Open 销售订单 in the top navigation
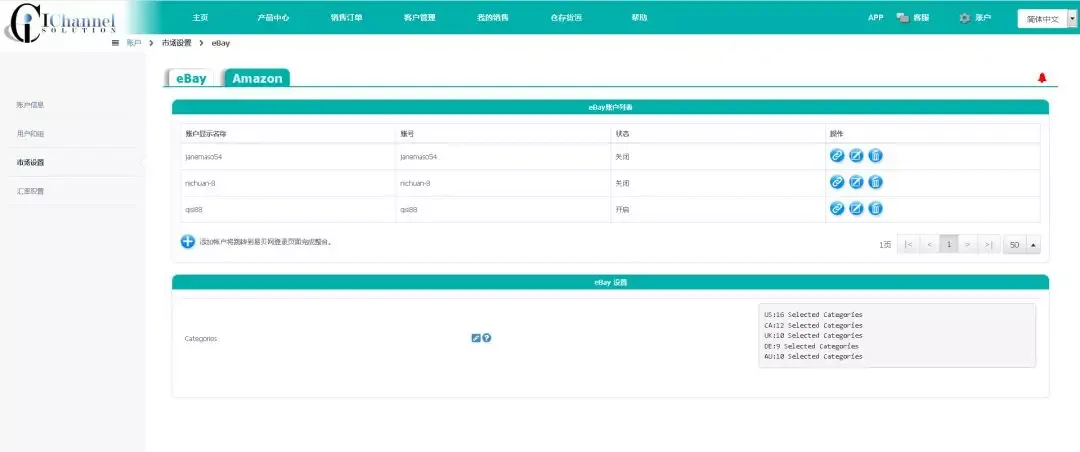This screenshot has width=1080, height=452. pos(346,18)
